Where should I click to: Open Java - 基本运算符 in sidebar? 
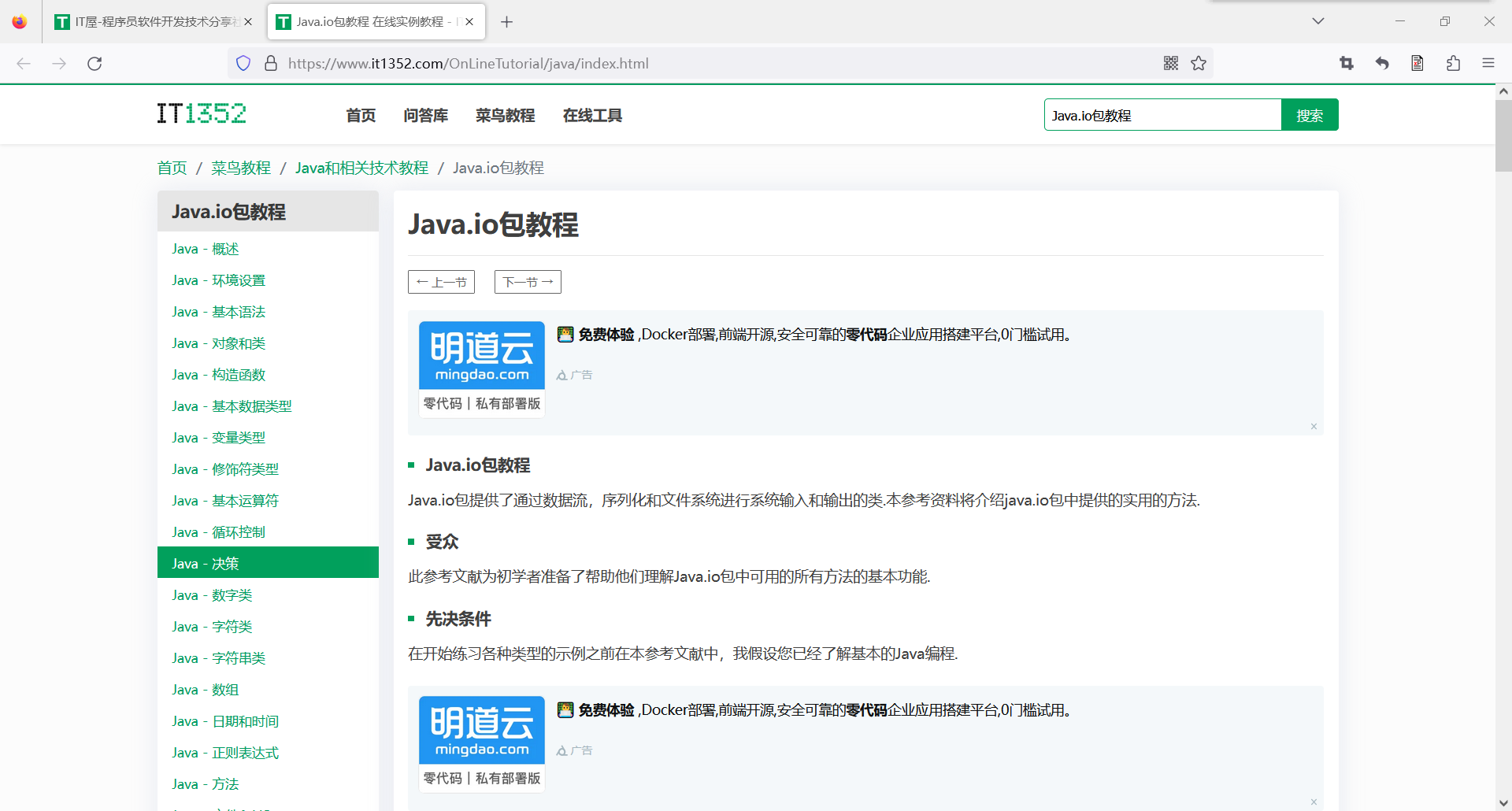(x=268, y=501)
